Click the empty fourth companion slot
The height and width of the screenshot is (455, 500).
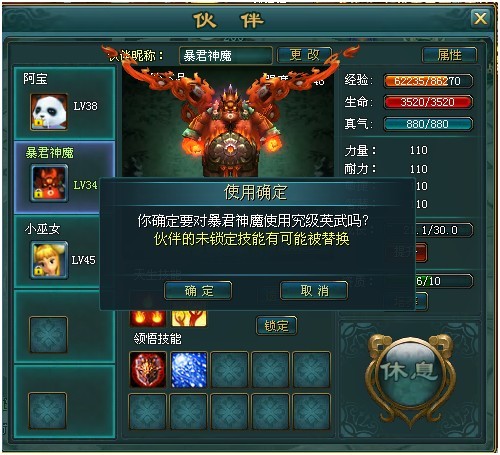49,335
